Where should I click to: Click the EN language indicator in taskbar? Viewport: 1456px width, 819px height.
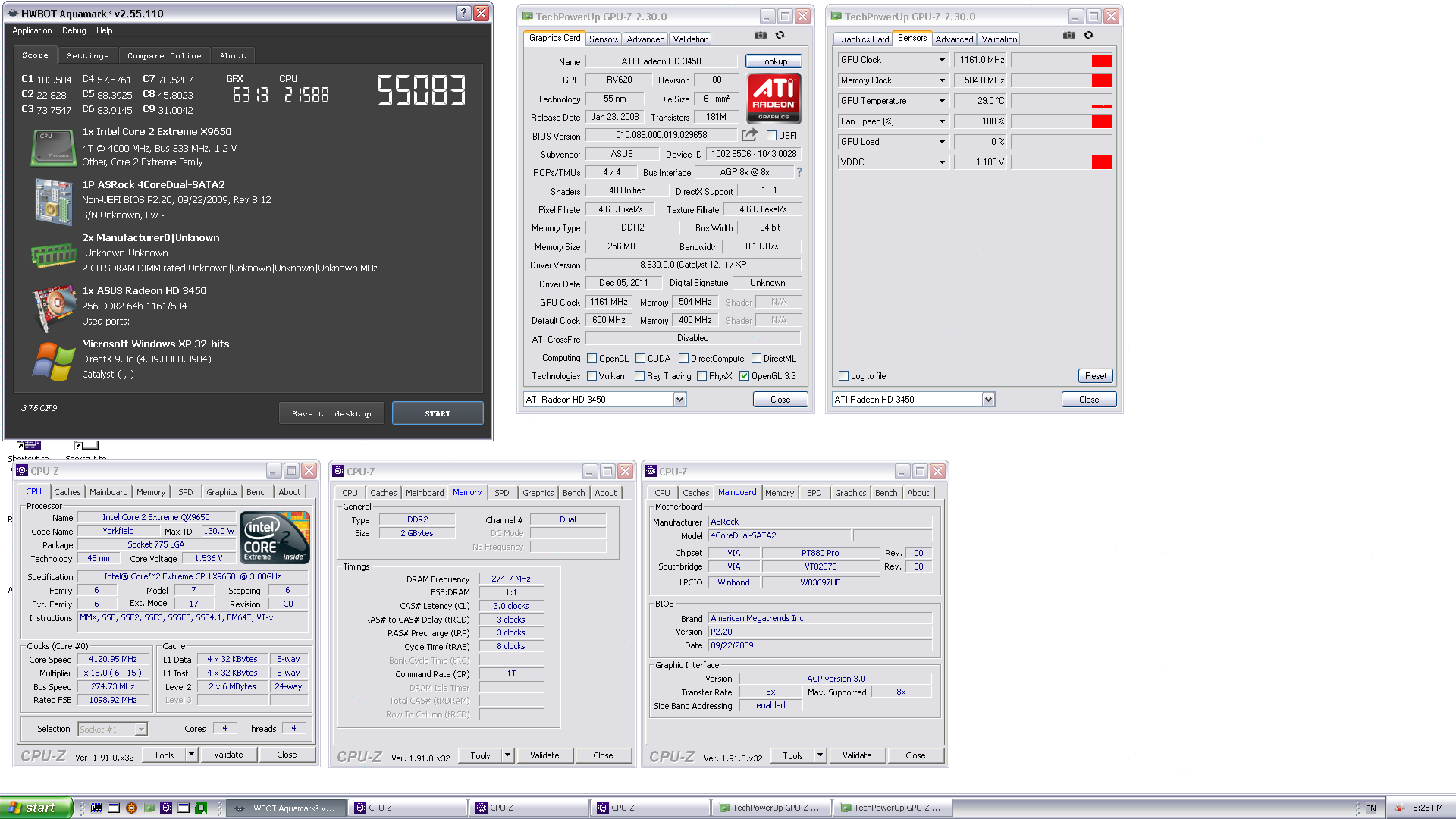tap(1370, 808)
